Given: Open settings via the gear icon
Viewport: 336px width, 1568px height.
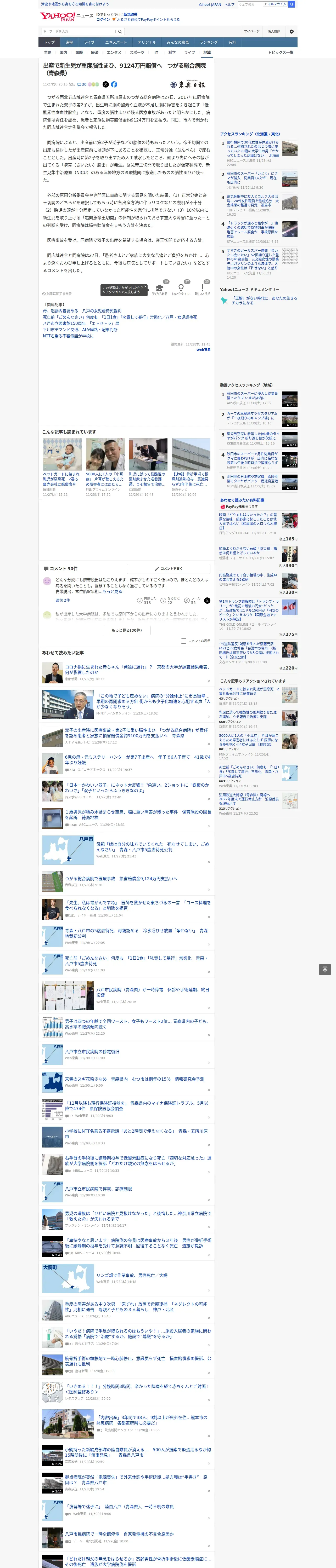Looking at the screenshot, I should [292, 32].
